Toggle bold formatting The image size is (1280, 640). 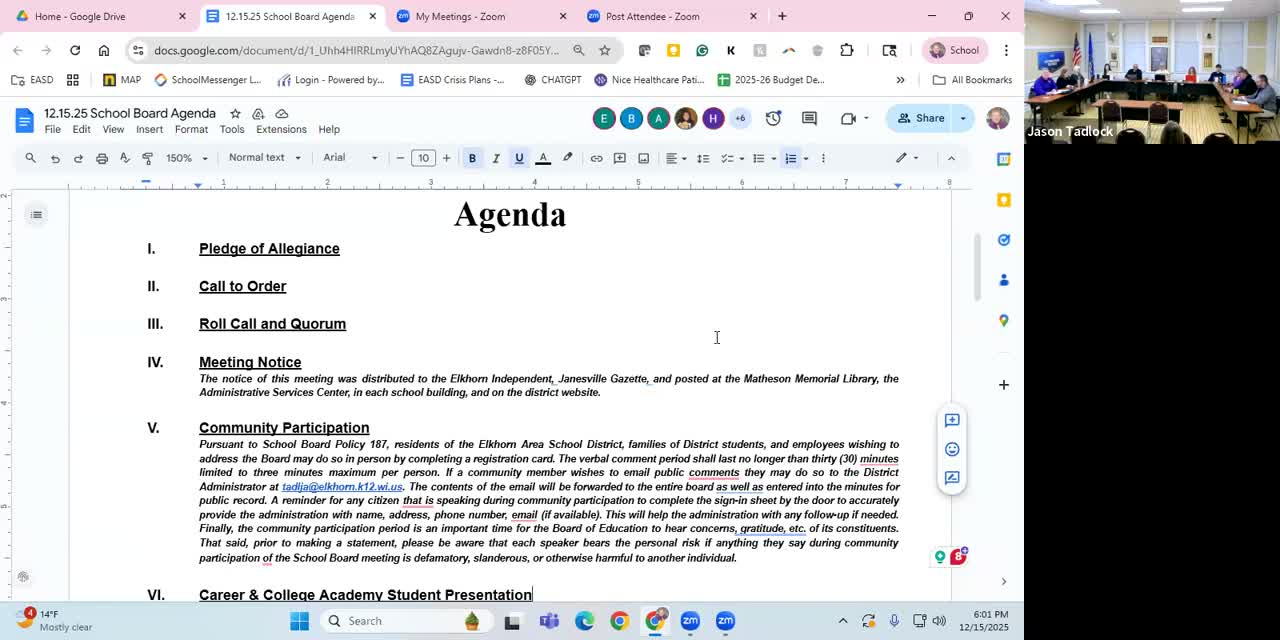click(472, 158)
